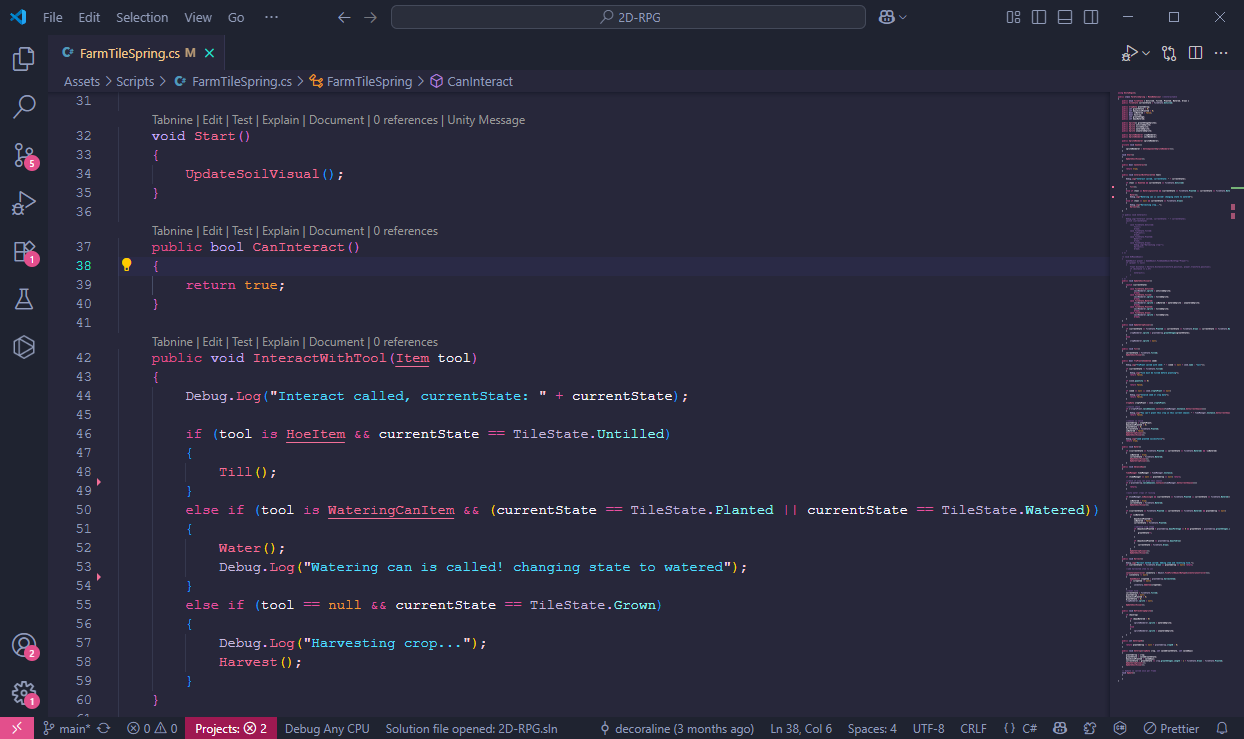Click the lightbulb code action on line 38
This screenshot has height=739, width=1244.
[127, 265]
